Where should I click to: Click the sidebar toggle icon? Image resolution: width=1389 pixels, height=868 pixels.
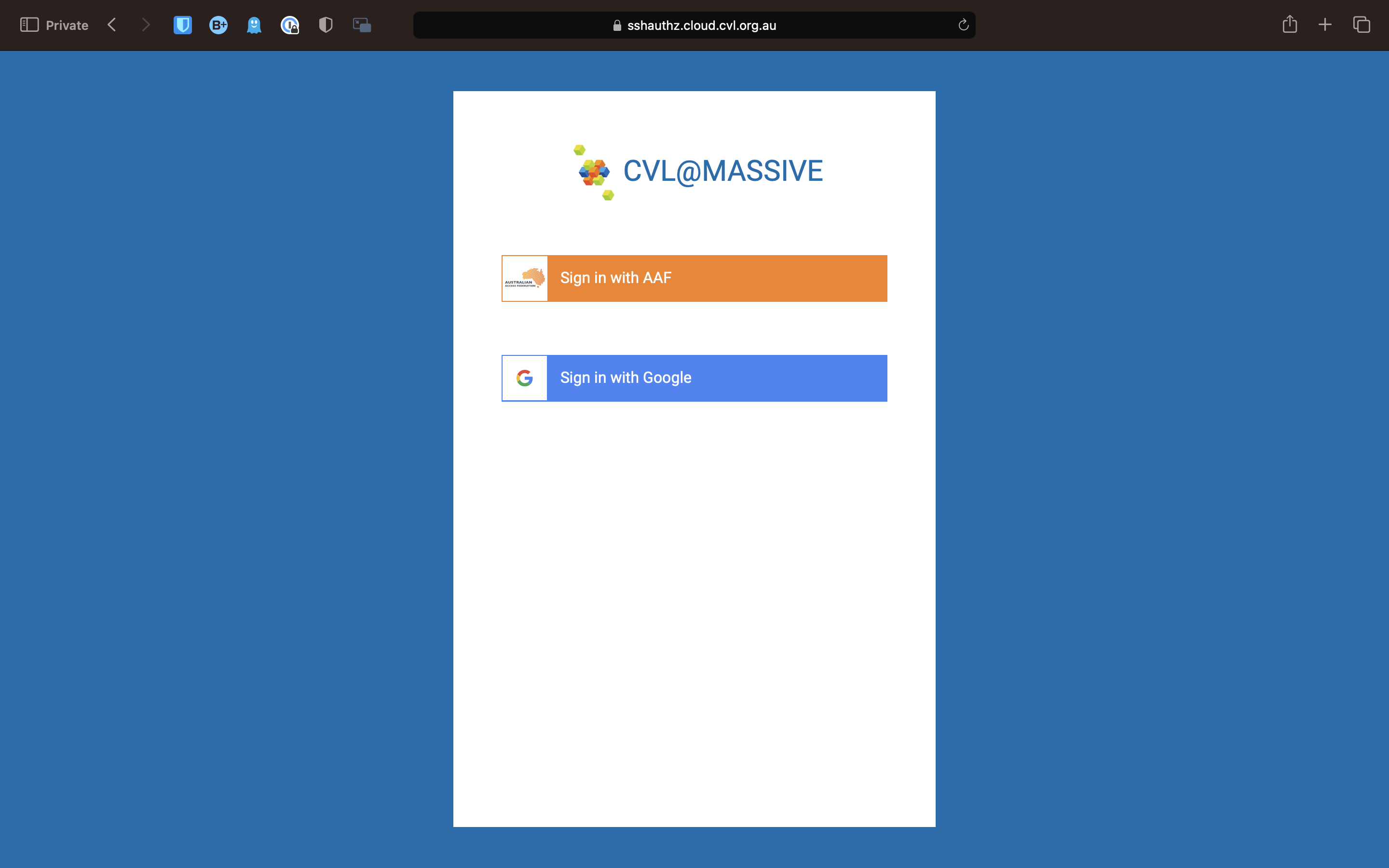click(29, 25)
